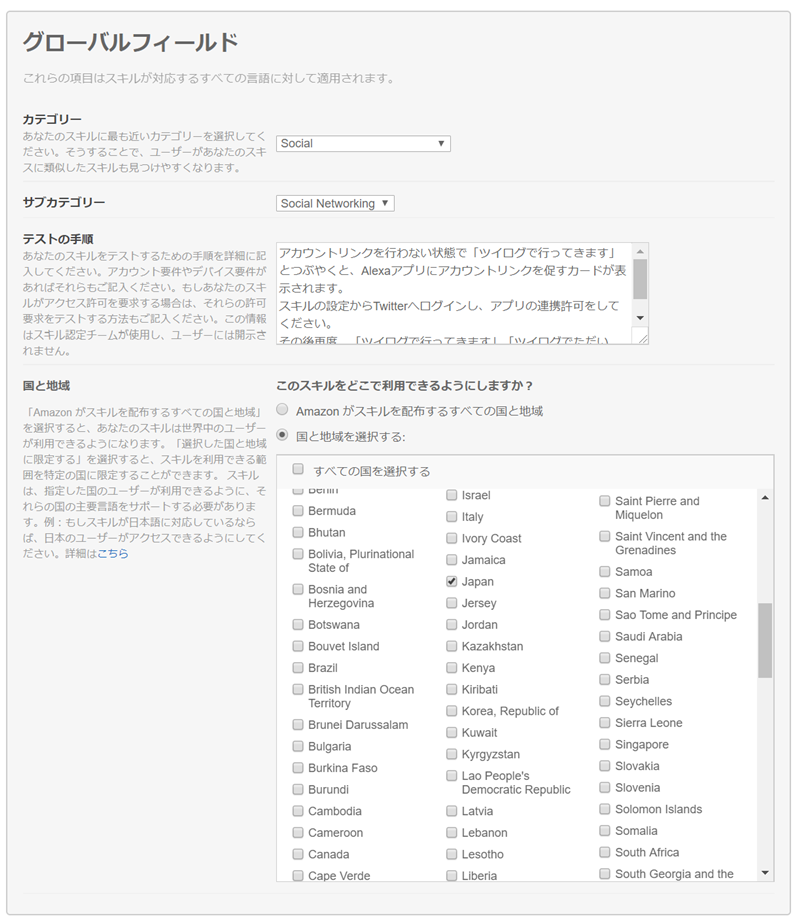Select the Amazon がスキルを配布するすべての国と地域 radio option
Screen dimensions: 800x923
point(282,409)
